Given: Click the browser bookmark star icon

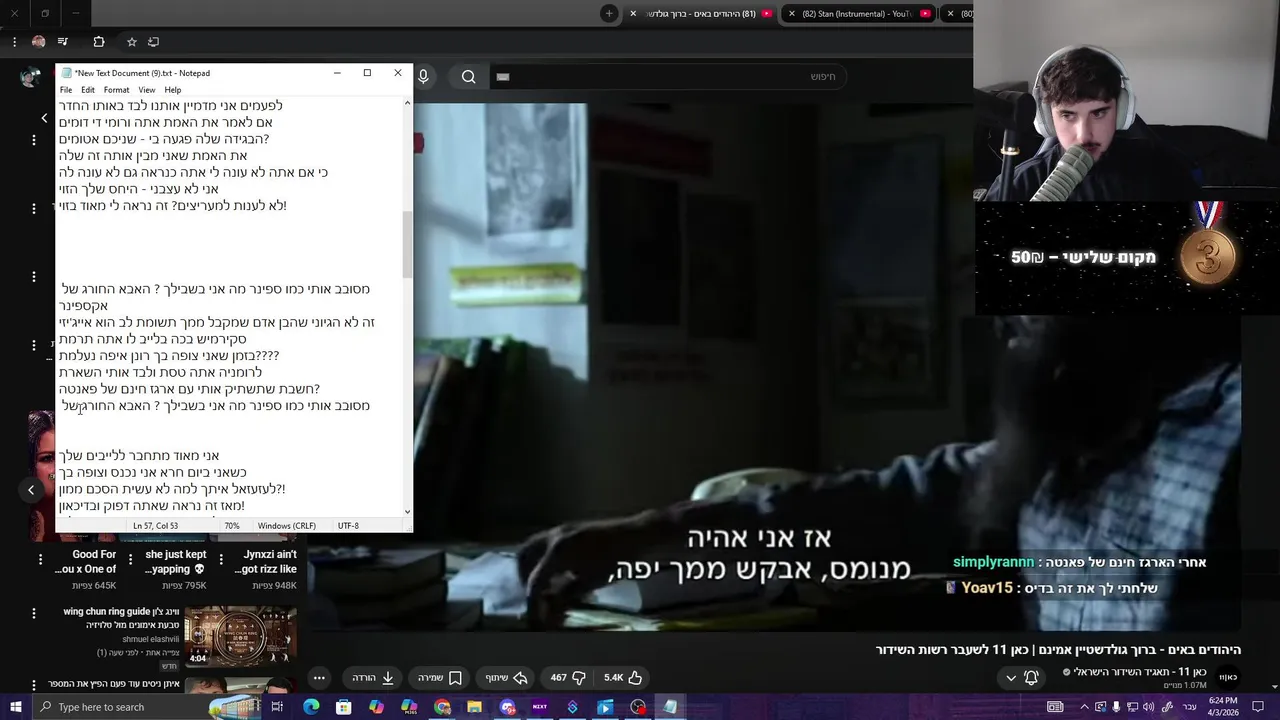Looking at the screenshot, I should [x=131, y=42].
